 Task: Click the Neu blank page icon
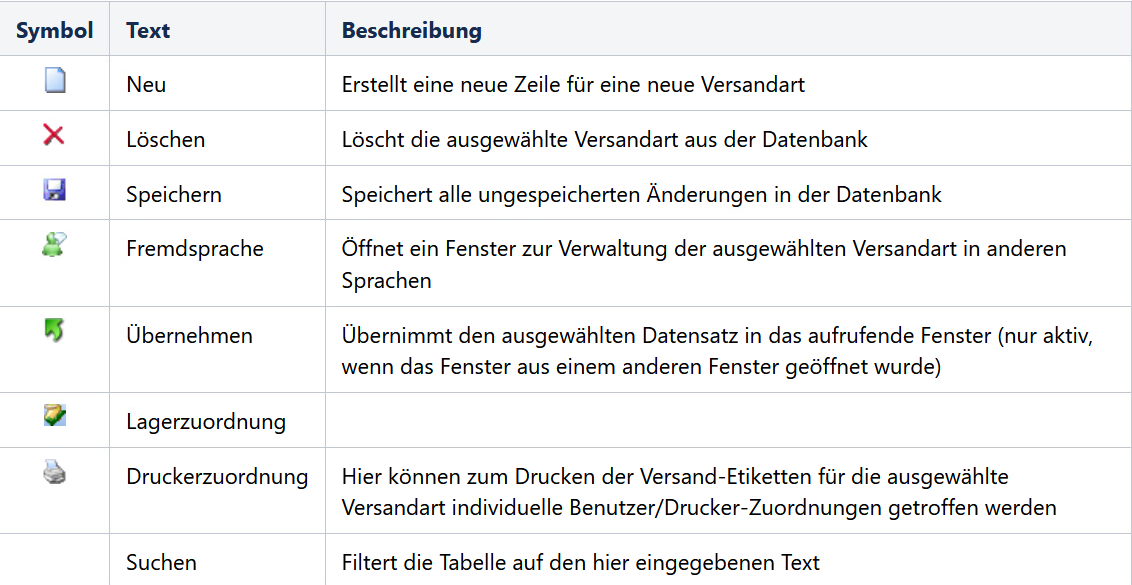click(55, 79)
